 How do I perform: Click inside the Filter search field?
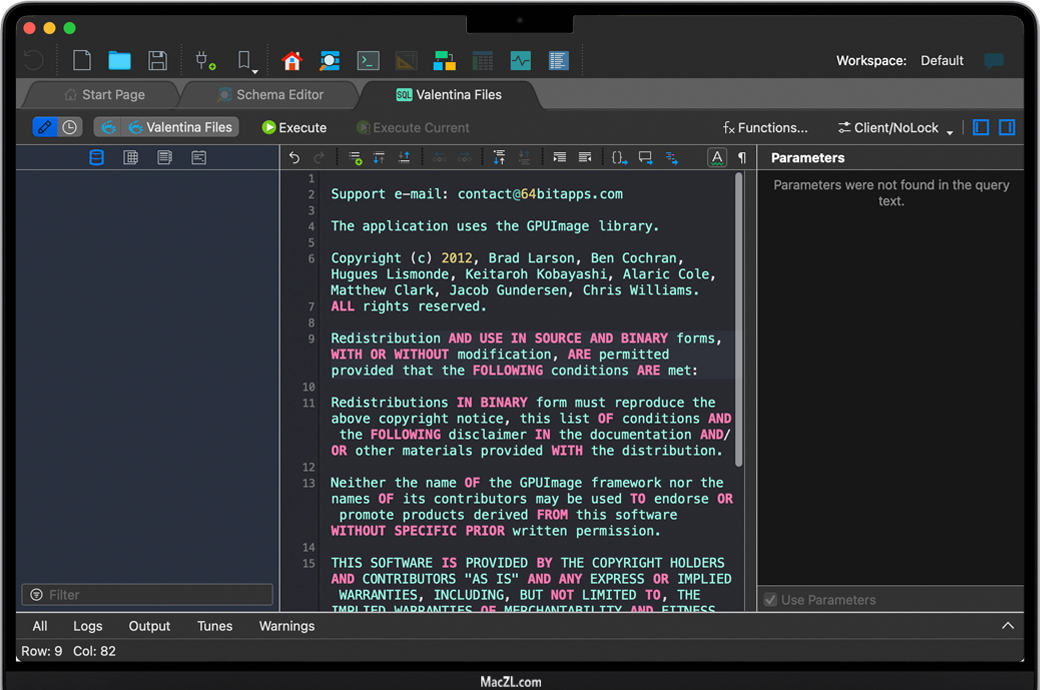pos(150,595)
